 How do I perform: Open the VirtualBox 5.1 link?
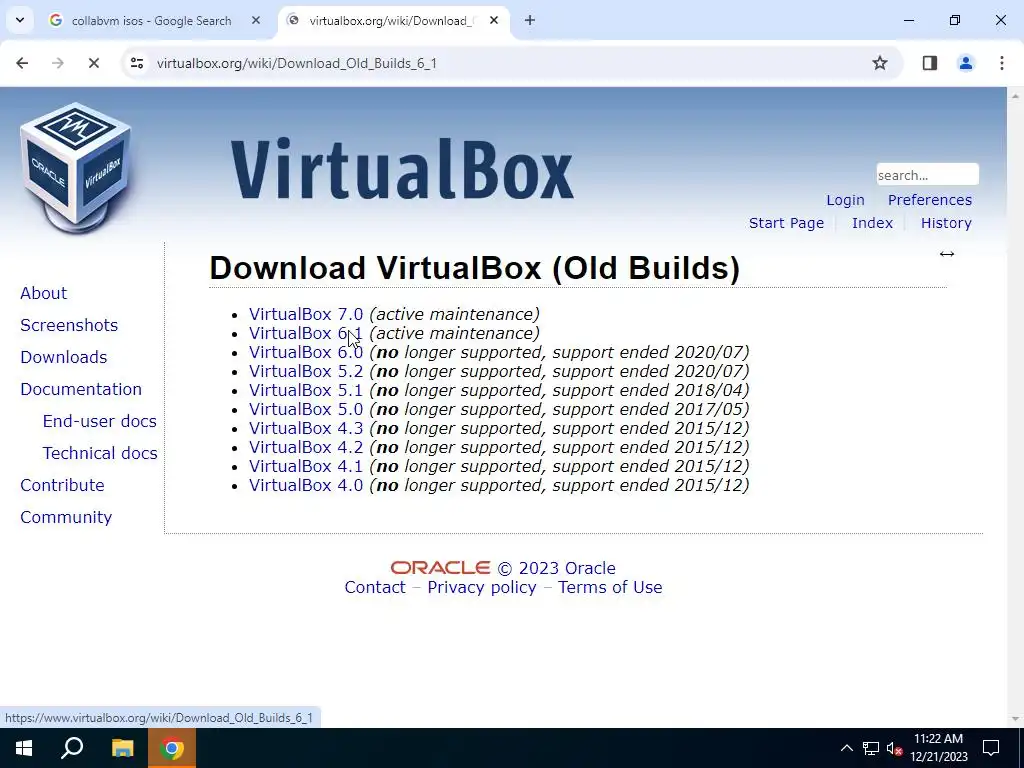pos(306,390)
